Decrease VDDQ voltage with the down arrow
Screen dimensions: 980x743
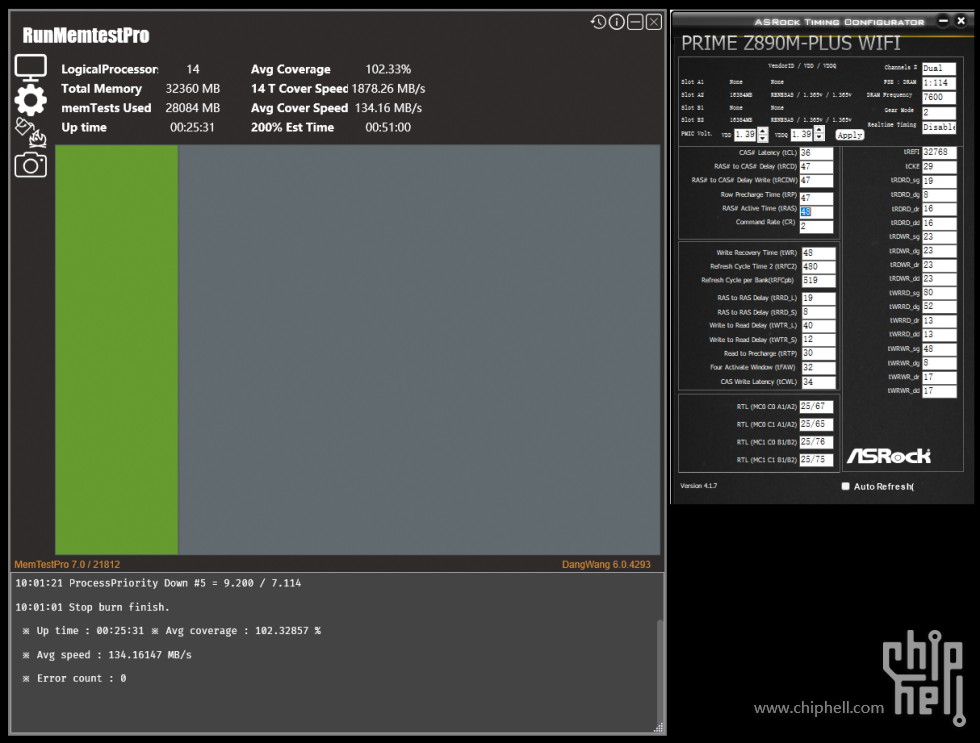819,137
